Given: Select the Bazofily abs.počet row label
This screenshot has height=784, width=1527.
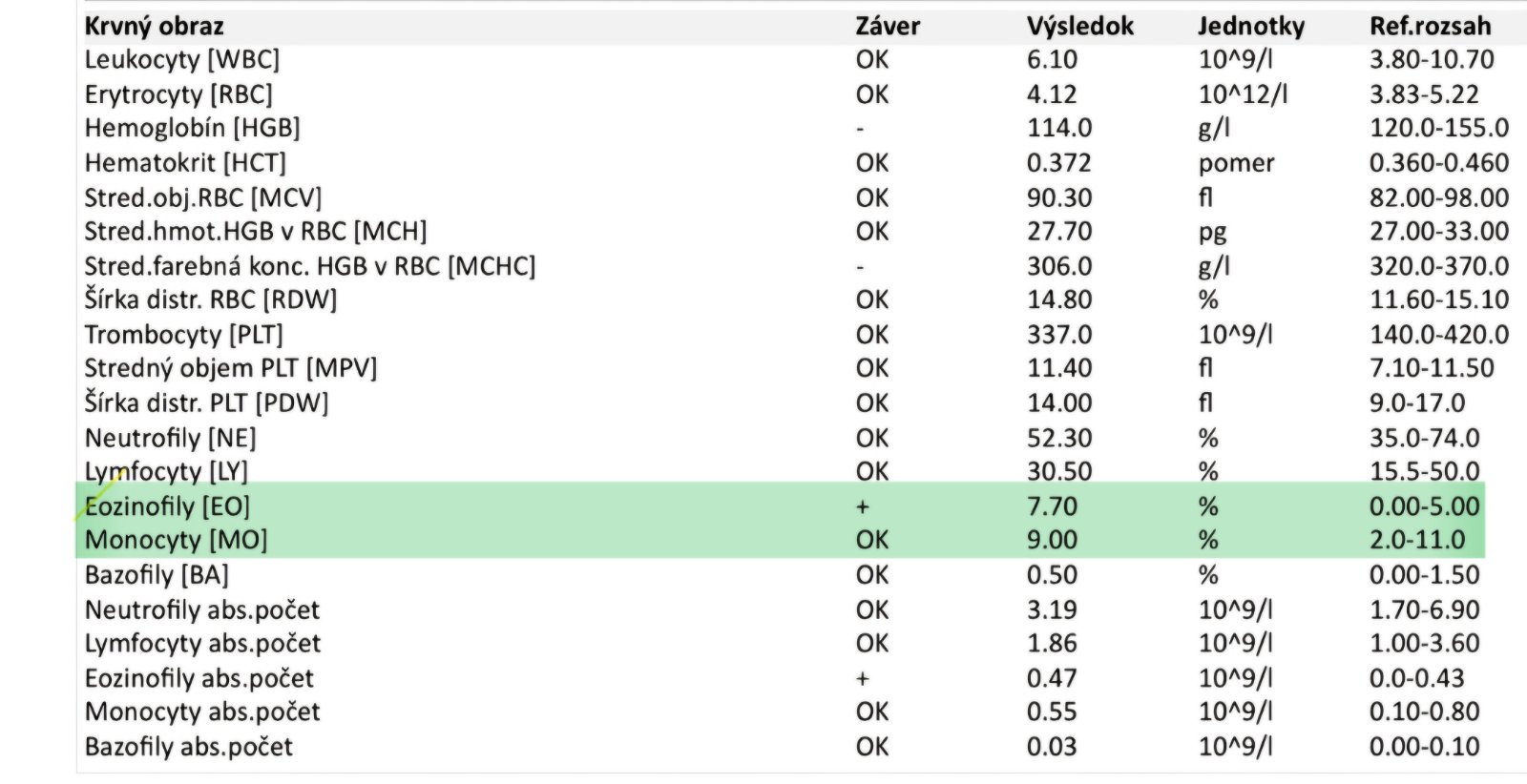Looking at the screenshot, I should click(x=188, y=747).
